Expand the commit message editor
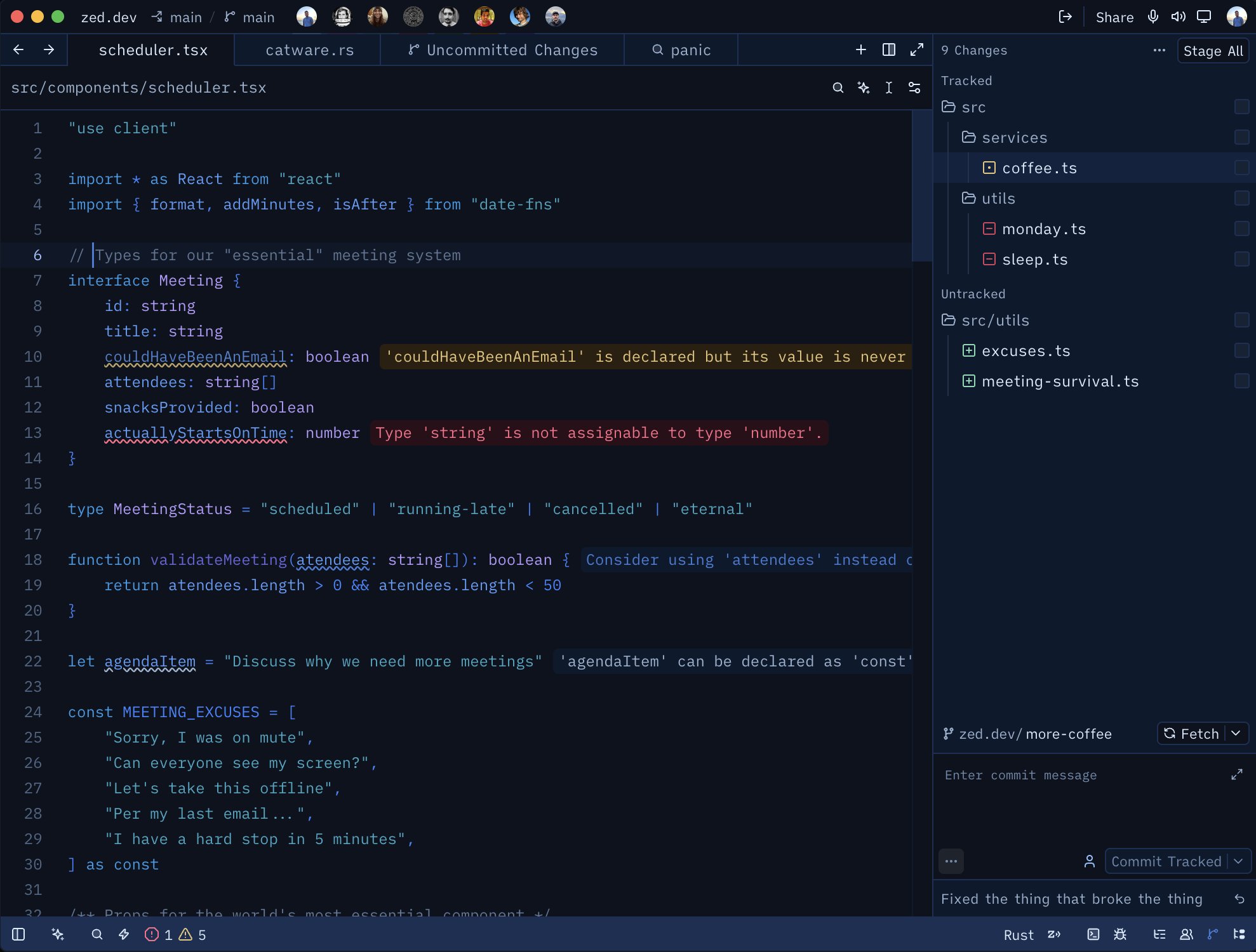This screenshot has height=952, width=1256. (x=1237, y=775)
